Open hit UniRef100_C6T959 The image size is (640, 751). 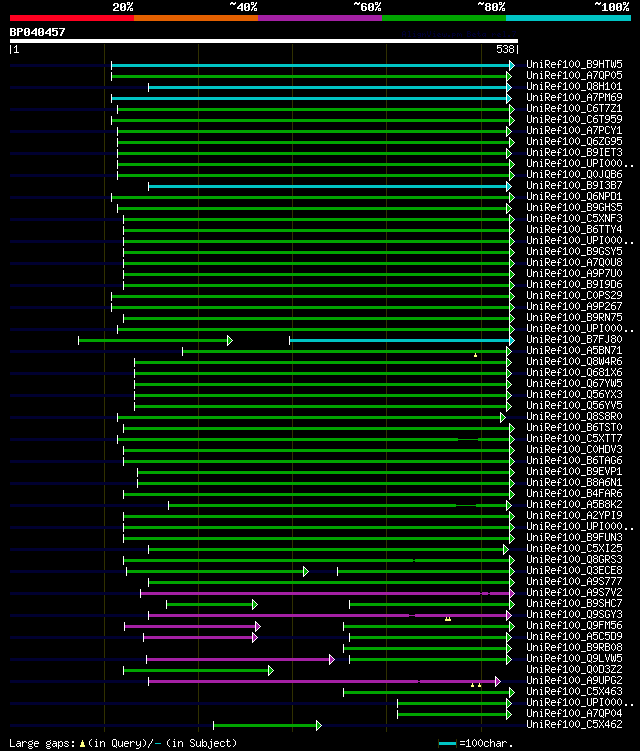pos(574,120)
